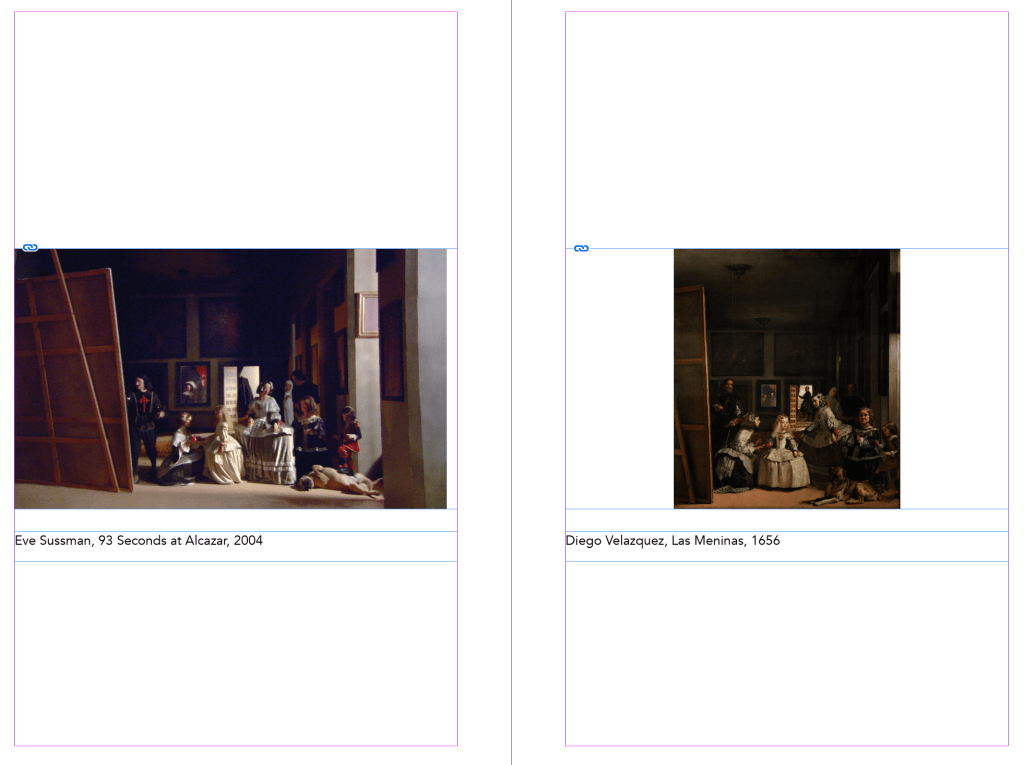Click the Infanta in white in Las Meninas
1024x765 pixels.
pos(783,455)
